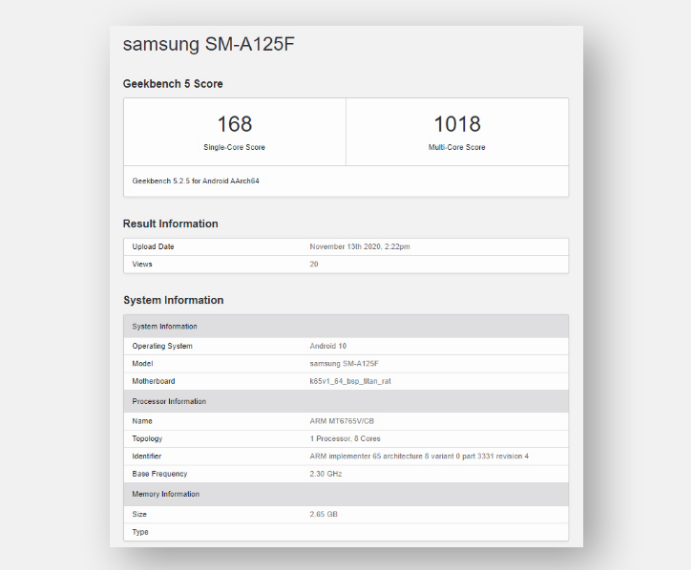Click the gray 'System Information' table header
691x570 pixels.
tap(346, 326)
